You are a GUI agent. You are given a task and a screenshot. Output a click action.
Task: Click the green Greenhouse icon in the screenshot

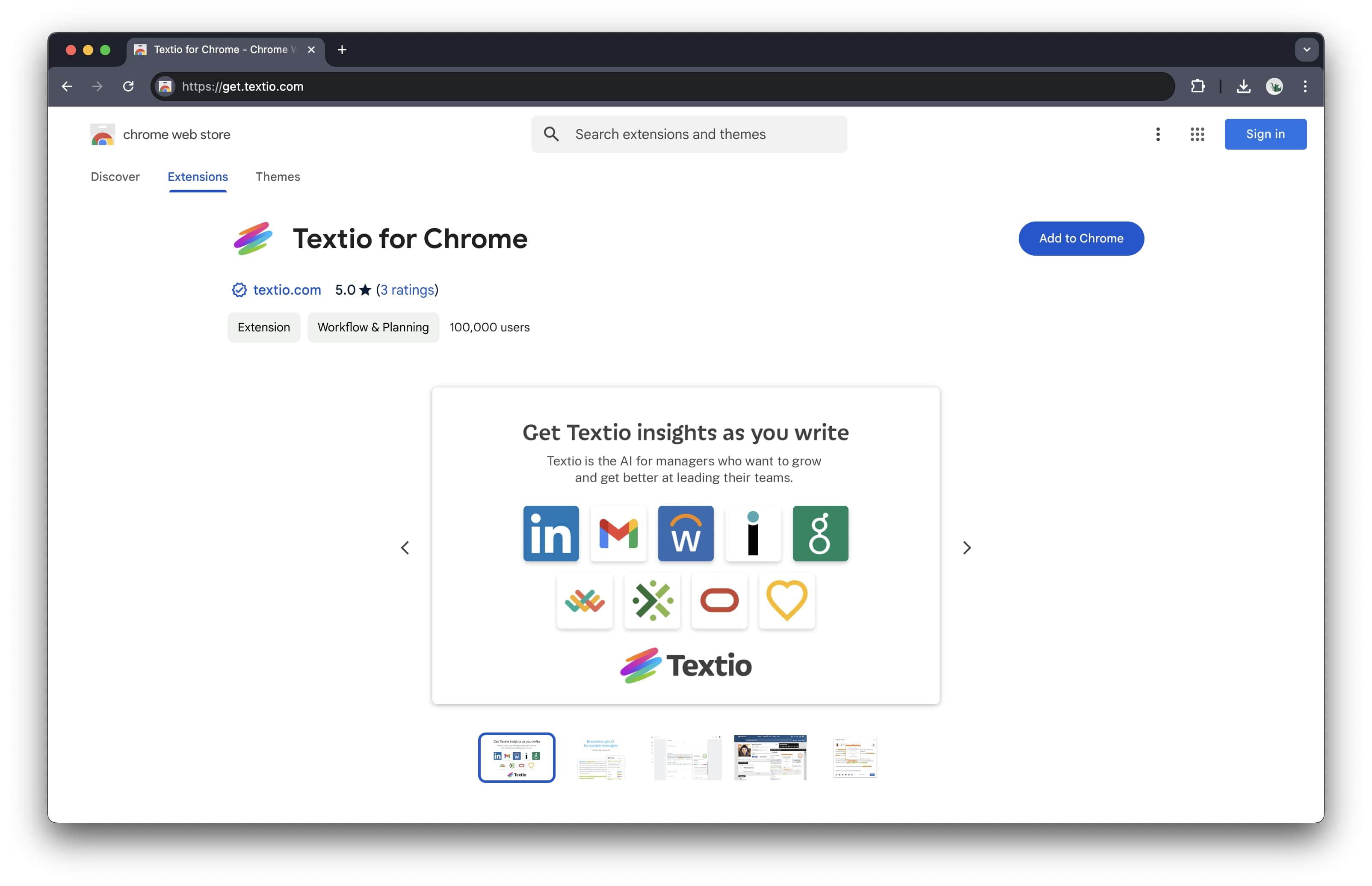click(820, 533)
